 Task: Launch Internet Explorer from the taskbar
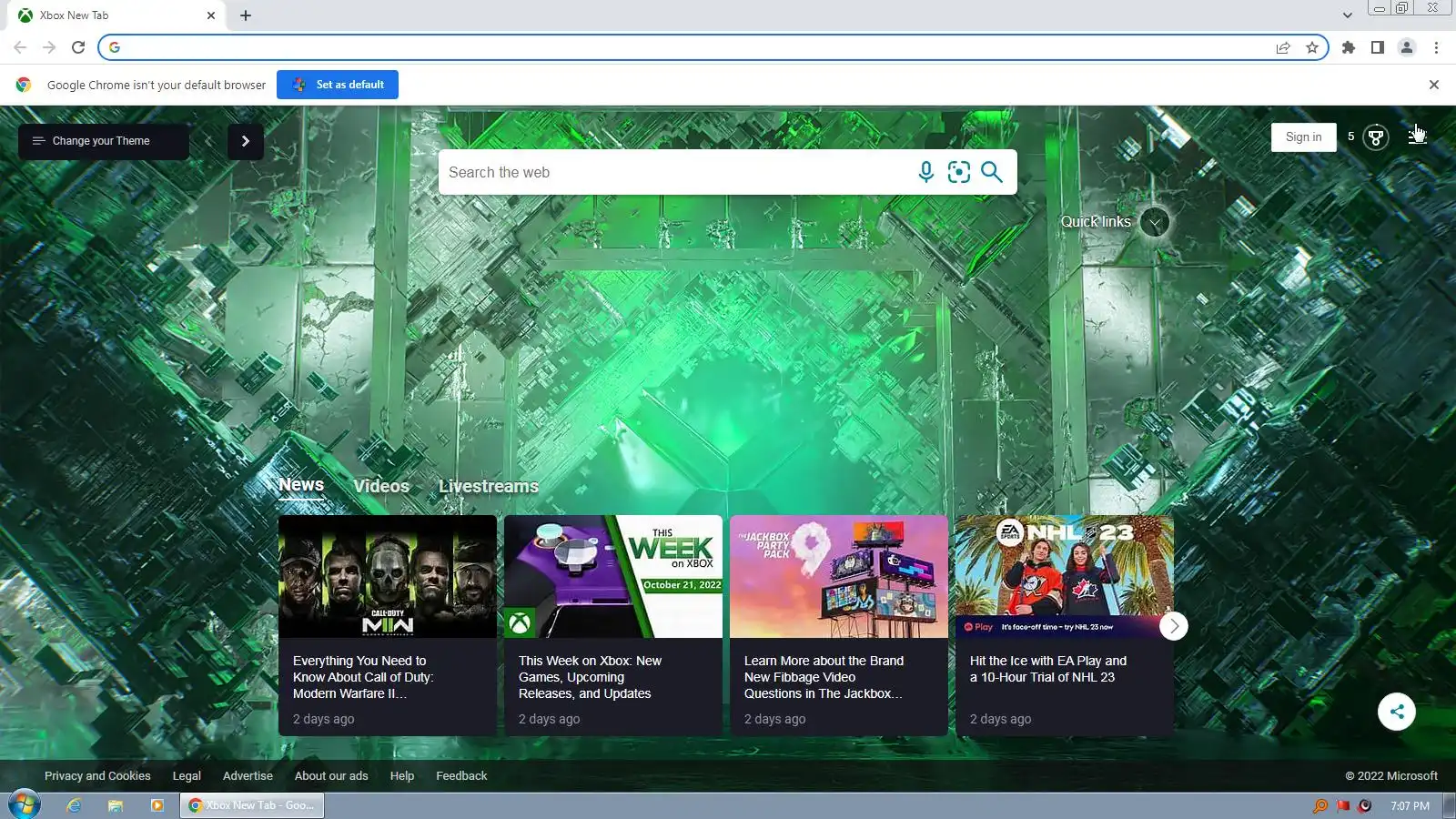click(x=74, y=805)
